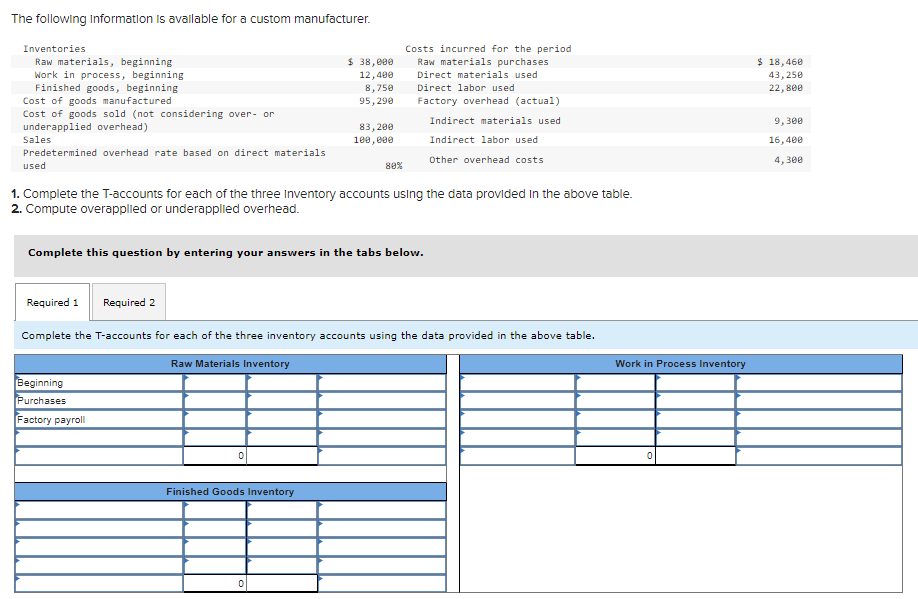Image resolution: width=918 pixels, height=599 pixels.
Task: Open the fourth-row debit dropdown in Raw Materials
Action: pyautogui.click(x=185, y=433)
